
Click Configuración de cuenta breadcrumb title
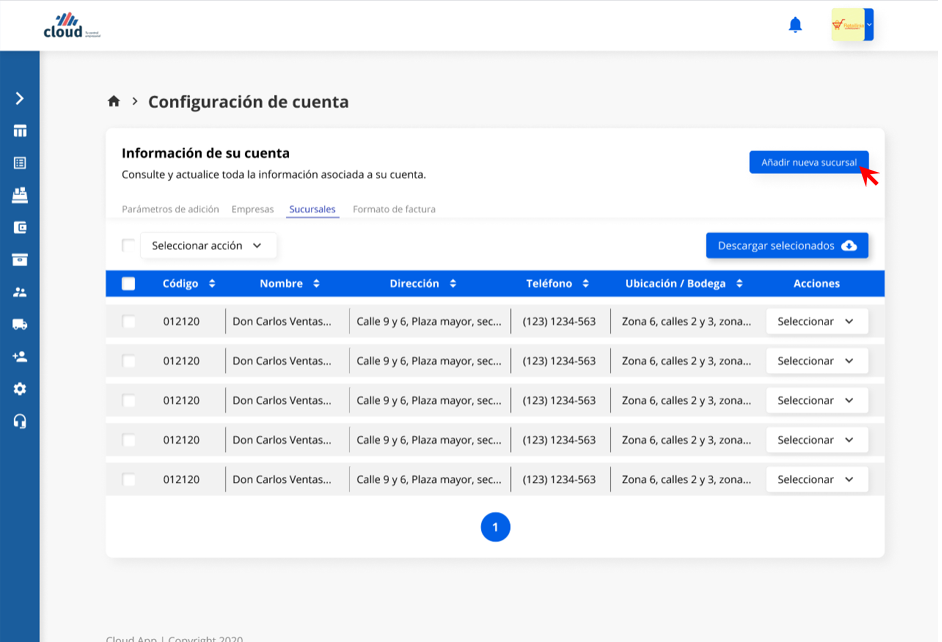[248, 101]
